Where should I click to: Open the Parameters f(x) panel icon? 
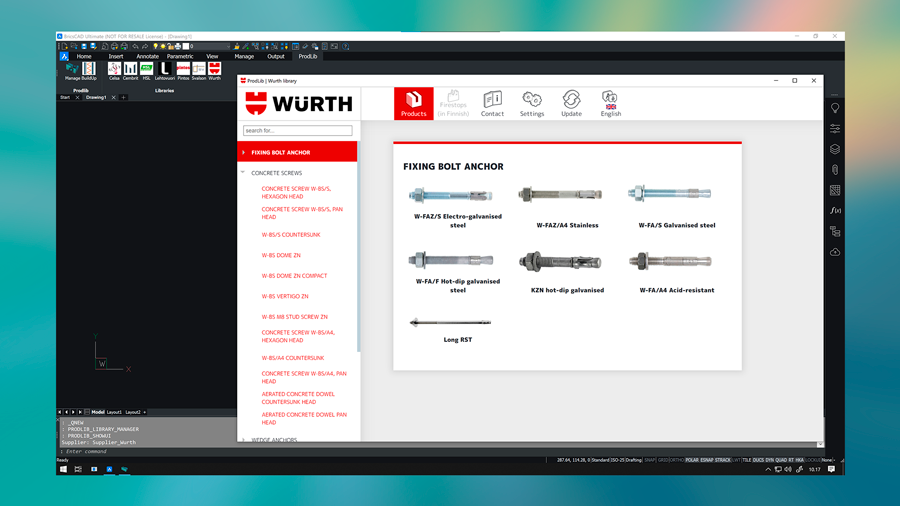pyautogui.click(x=835, y=211)
